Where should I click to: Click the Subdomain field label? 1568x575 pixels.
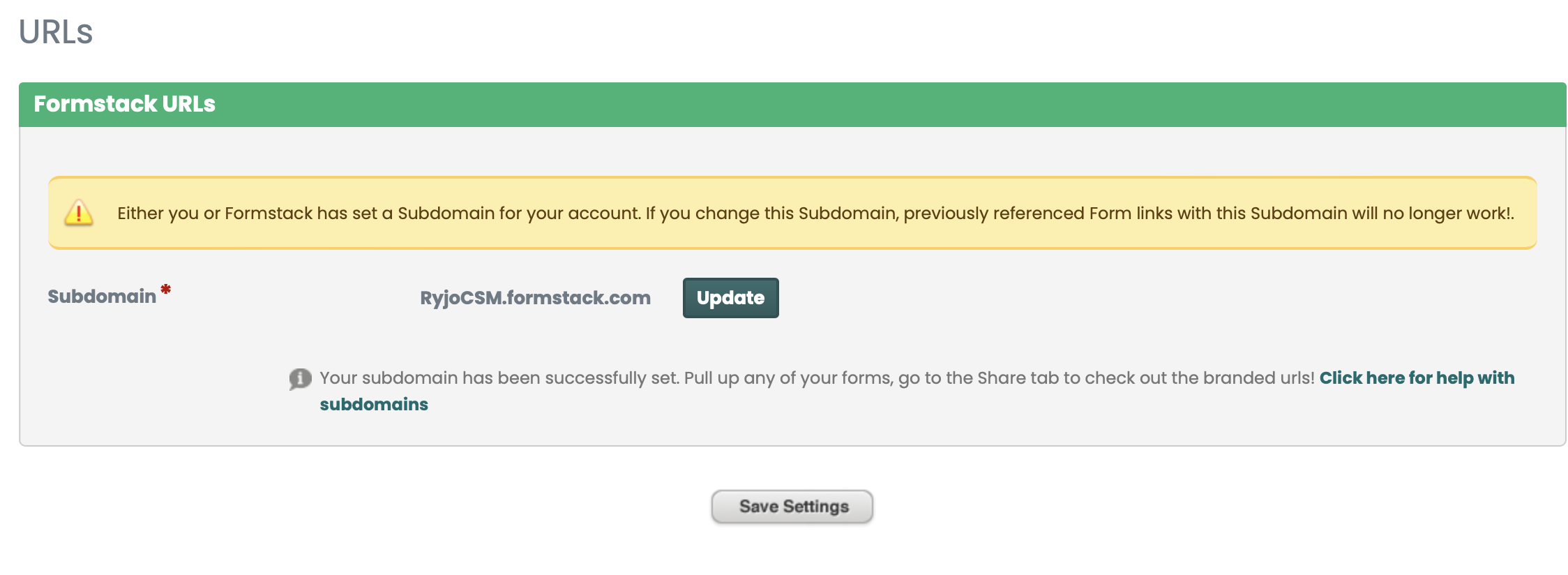pyautogui.click(x=102, y=297)
